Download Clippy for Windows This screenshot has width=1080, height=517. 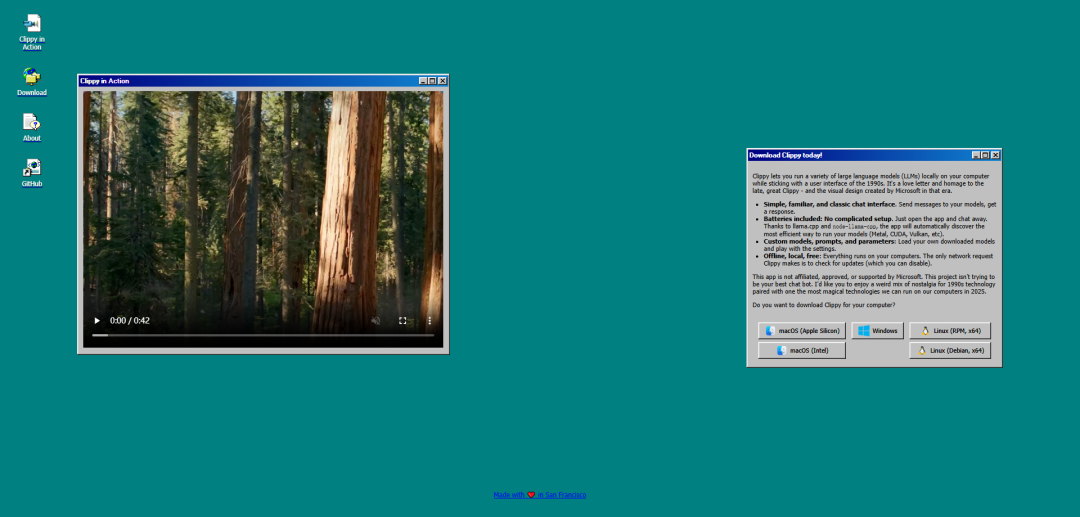point(878,330)
